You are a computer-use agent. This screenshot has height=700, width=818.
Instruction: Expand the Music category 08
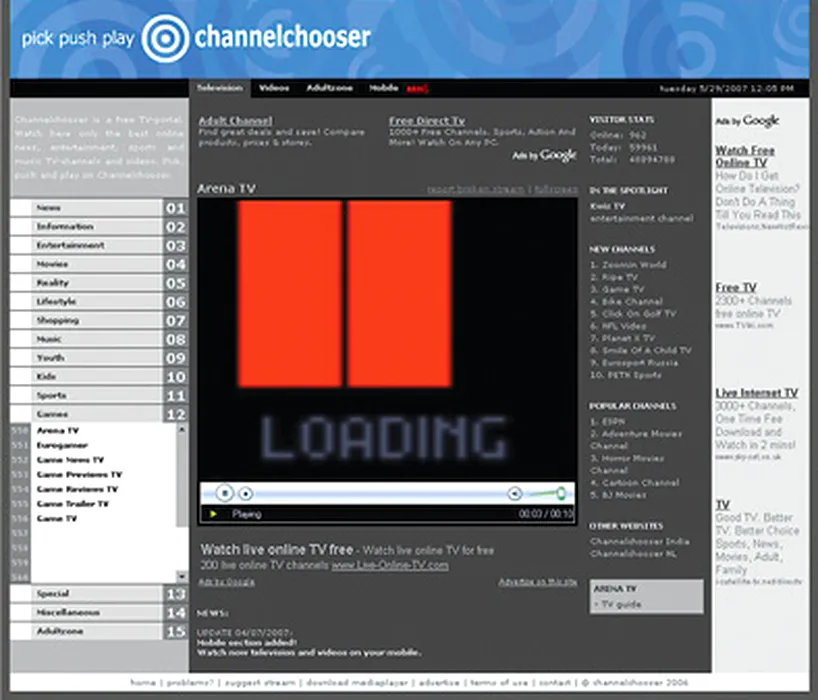(x=98, y=340)
